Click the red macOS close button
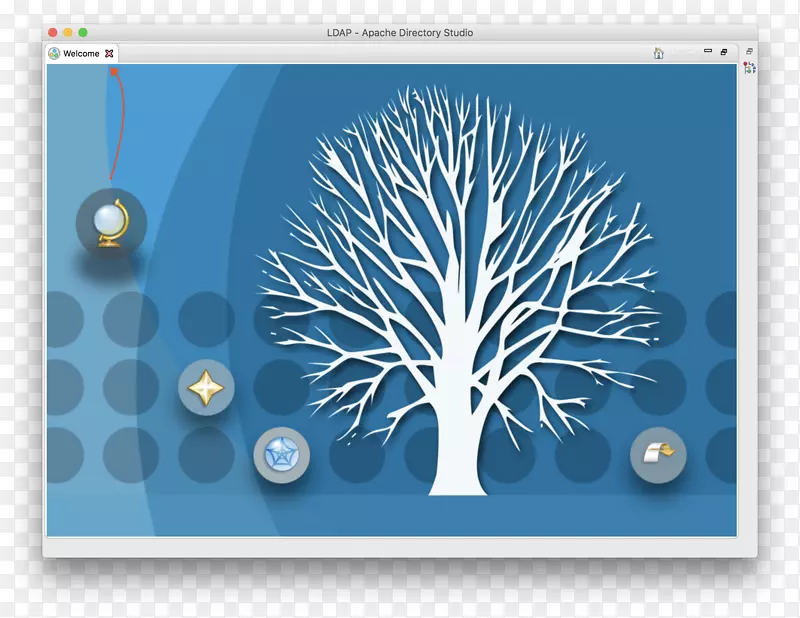 [x=53, y=31]
